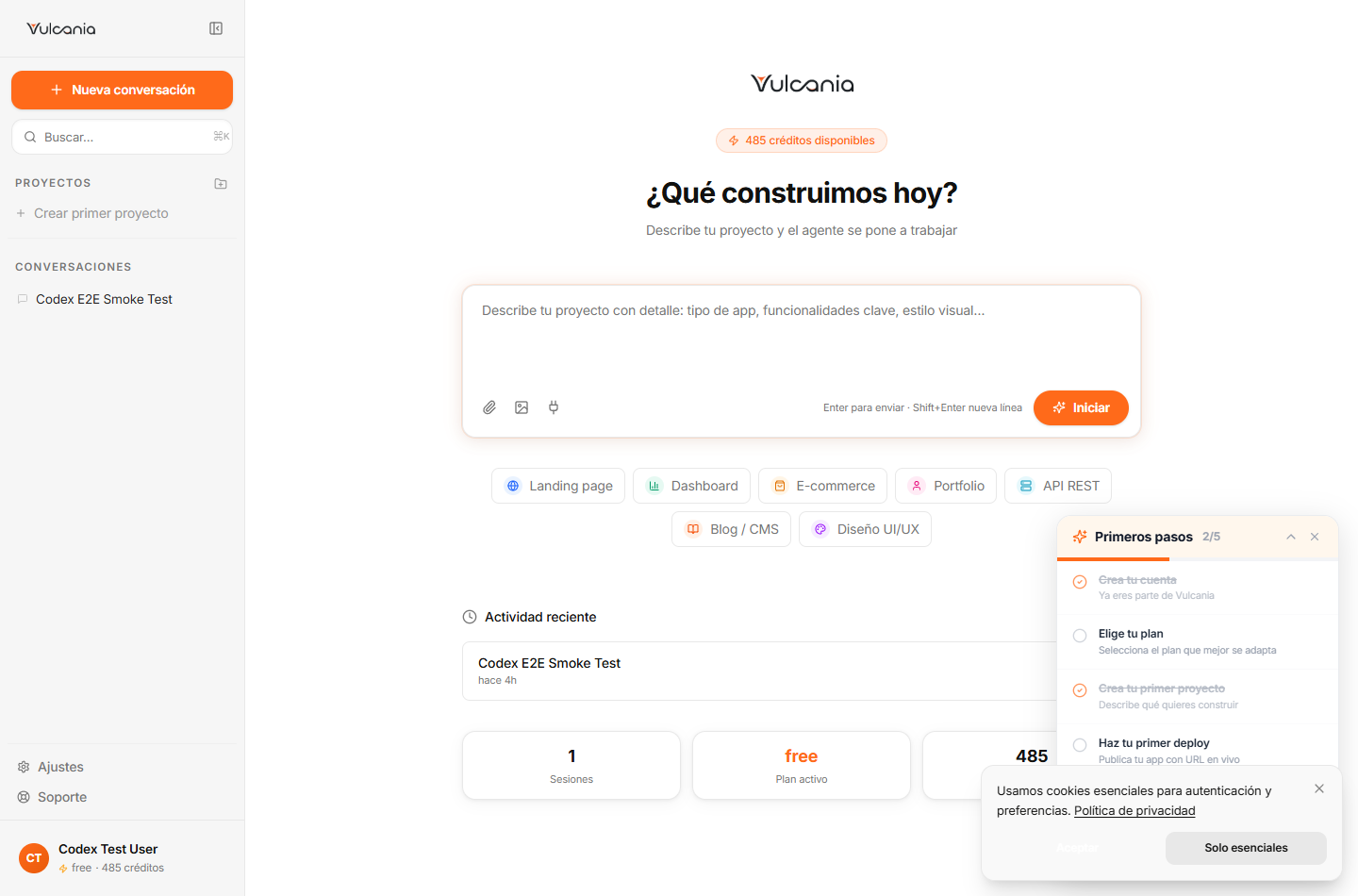Viewport: 1358px width, 896px height.
Task: Close the Primeros pasos panel
Action: click(x=1315, y=537)
